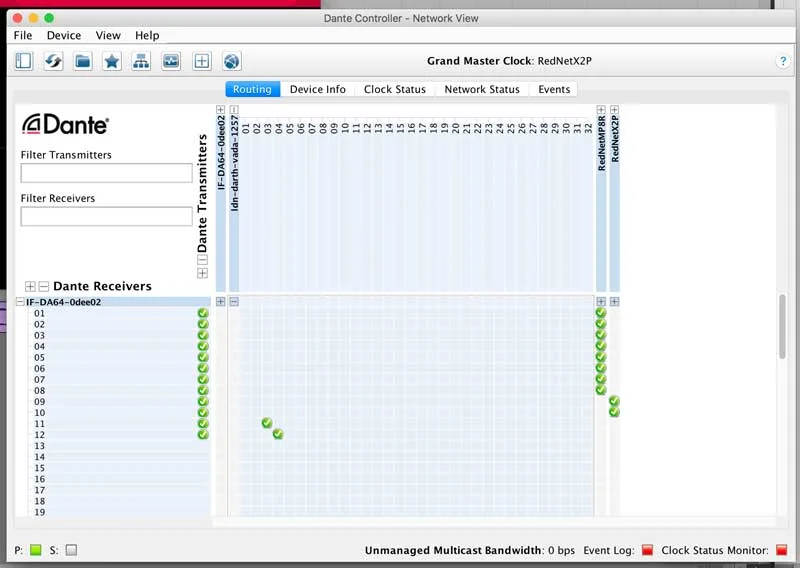Click the Event Log red indicator
The height and width of the screenshot is (568, 800).
(647, 550)
